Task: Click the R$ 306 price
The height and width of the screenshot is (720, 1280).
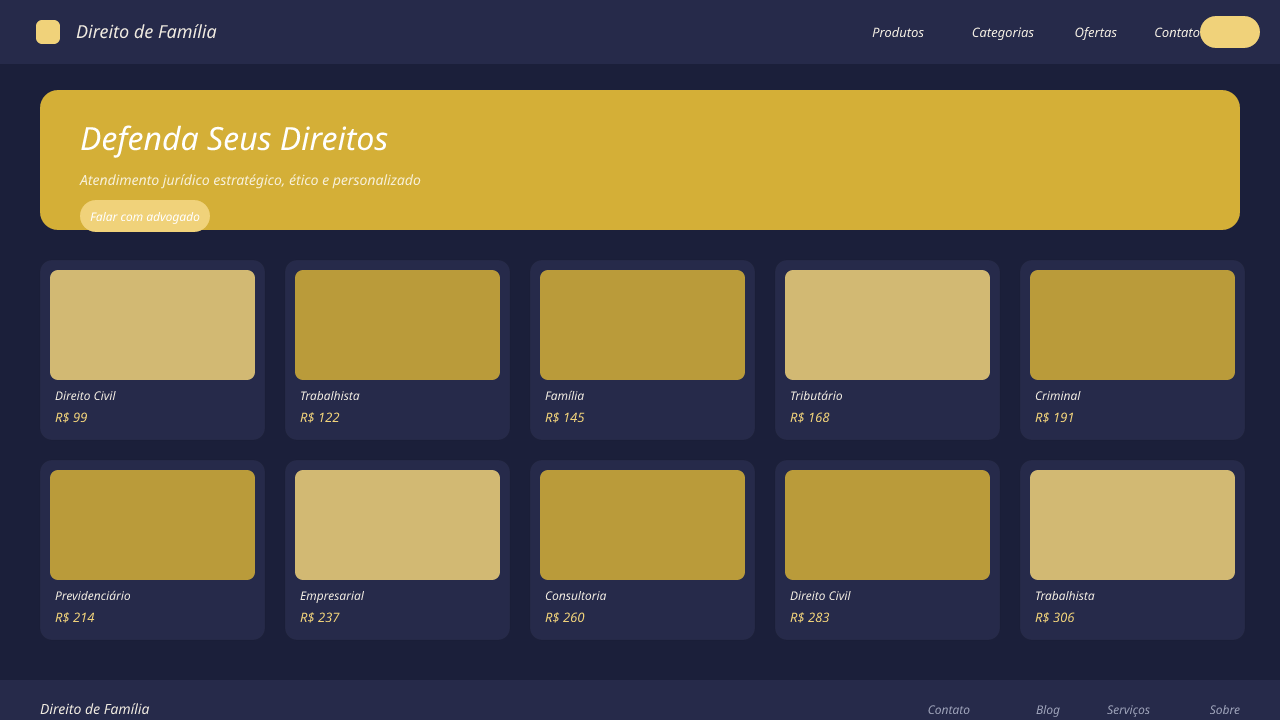Action: 1055,618
